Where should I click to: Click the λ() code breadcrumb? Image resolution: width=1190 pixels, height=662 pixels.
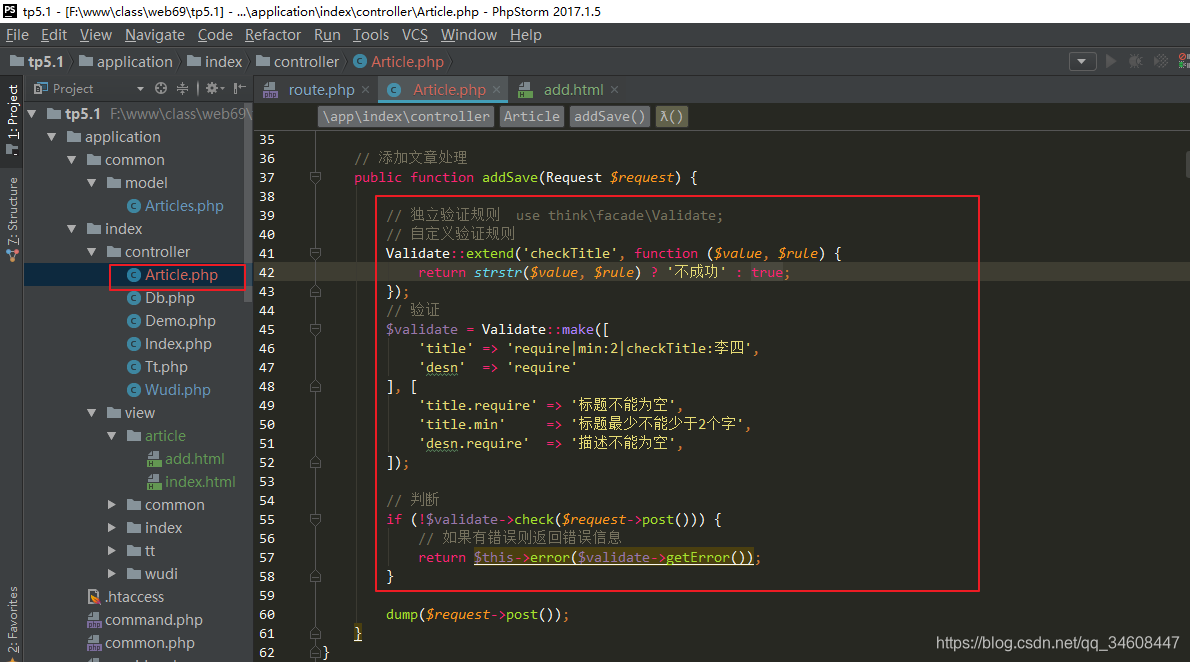(672, 116)
